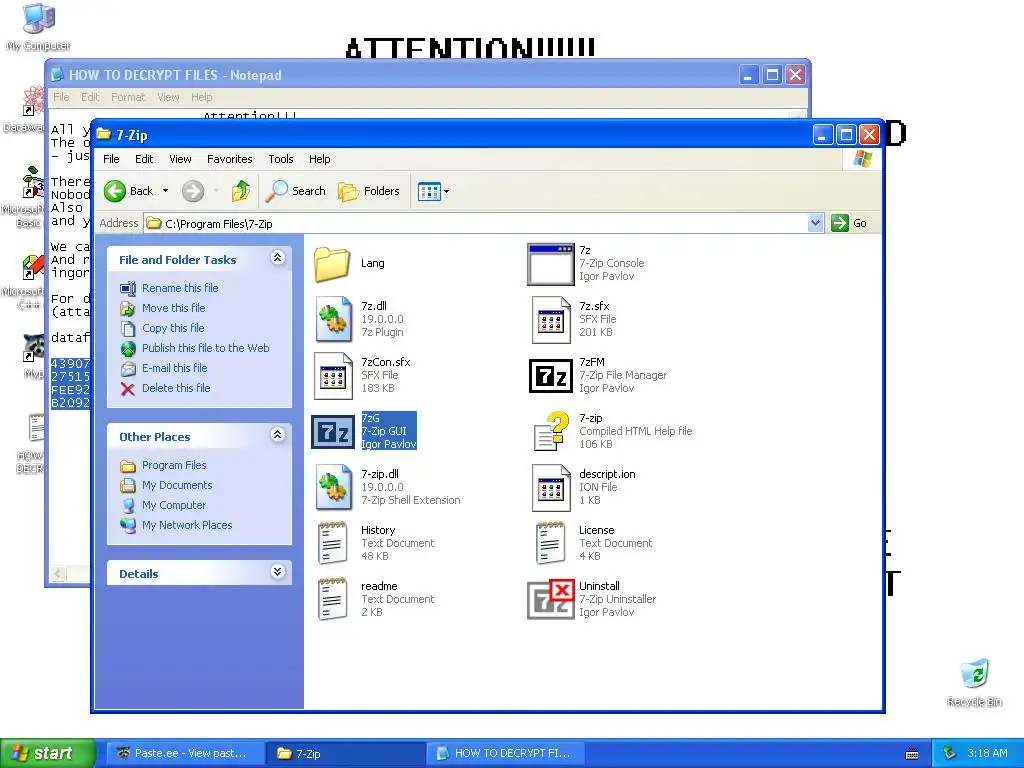Click Delete this file
Viewport: 1024px width, 768px height.
176,388
